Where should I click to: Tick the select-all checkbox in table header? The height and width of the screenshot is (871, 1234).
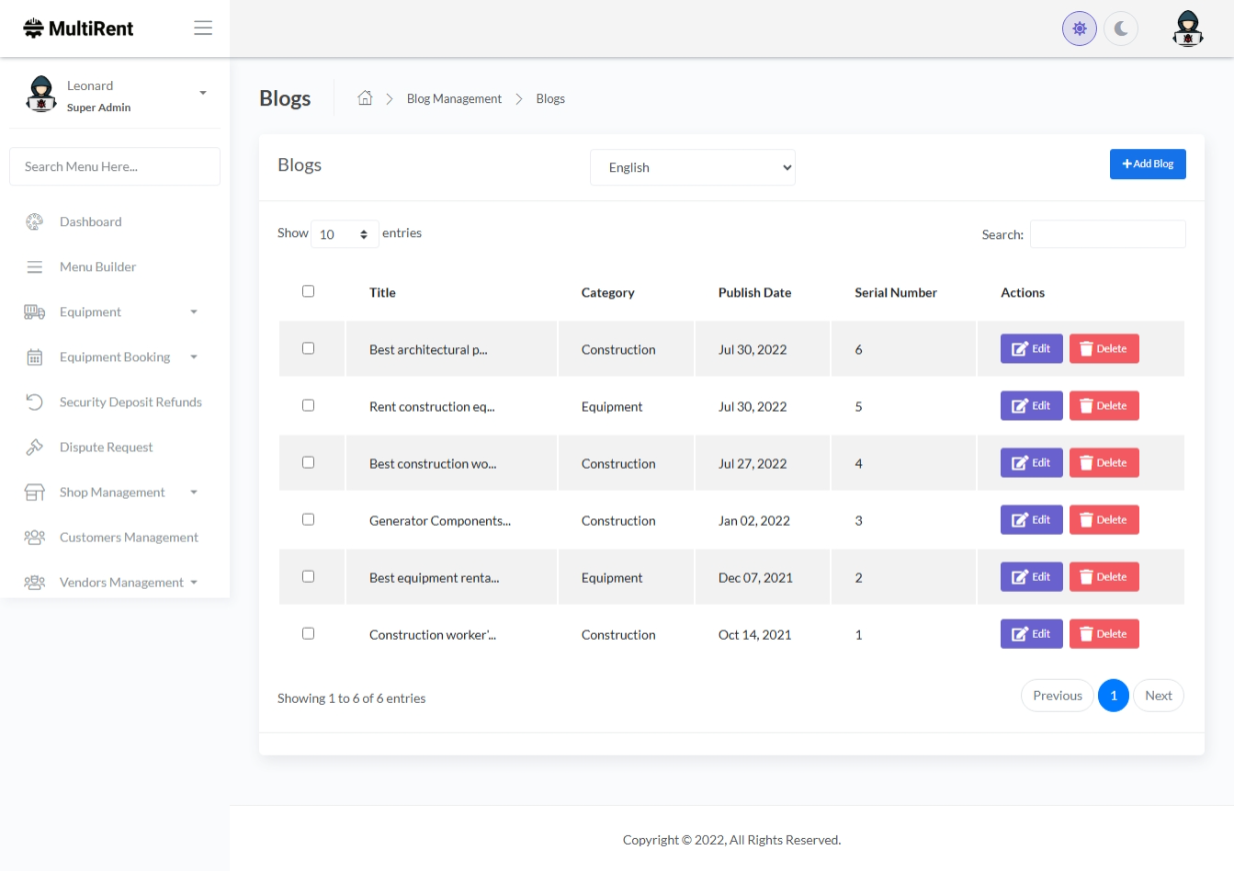pyautogui.click(x=308, y=291)
